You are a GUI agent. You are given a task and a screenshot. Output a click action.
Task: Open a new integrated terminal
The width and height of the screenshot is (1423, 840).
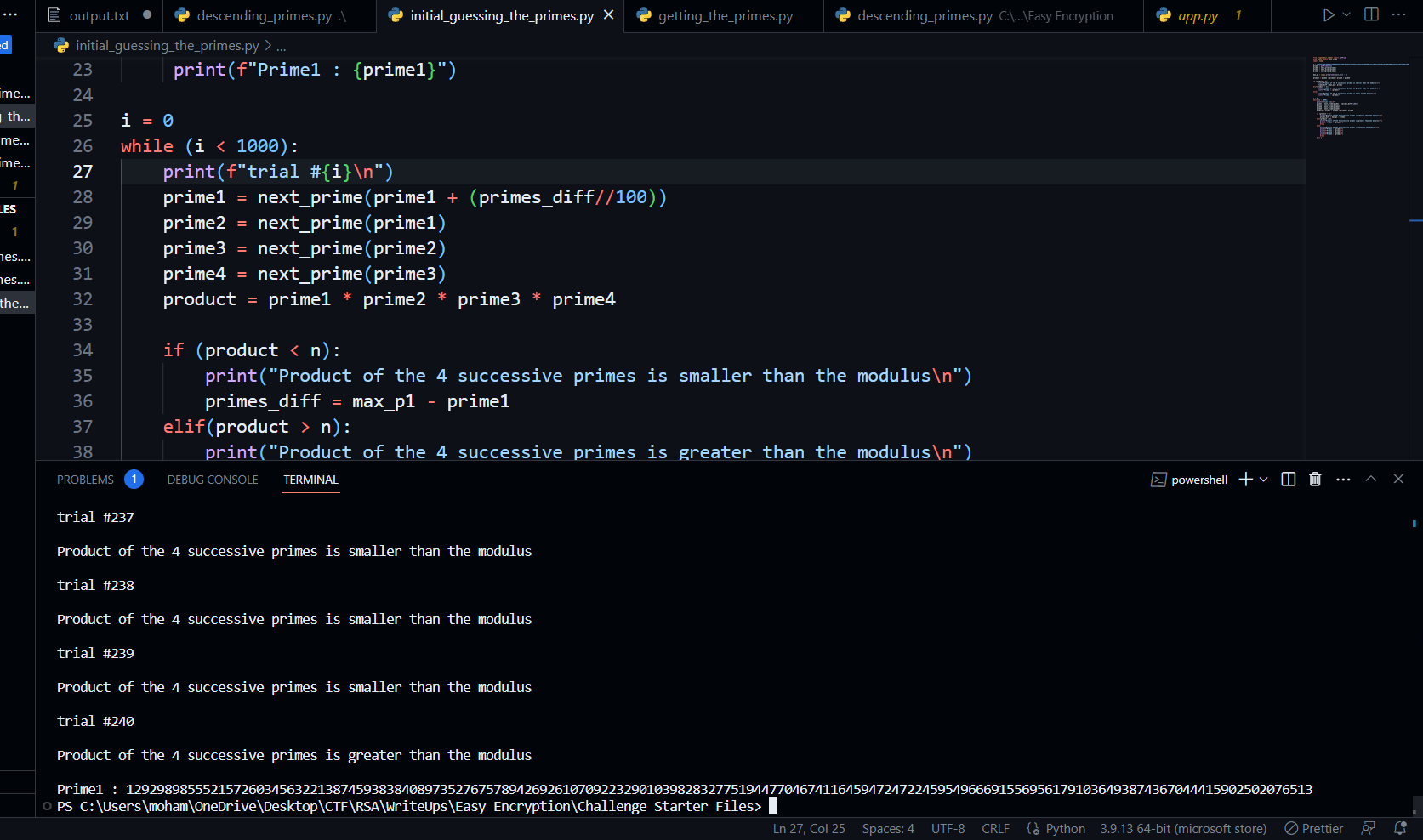pyautogui.click(x=1243, y=479)
